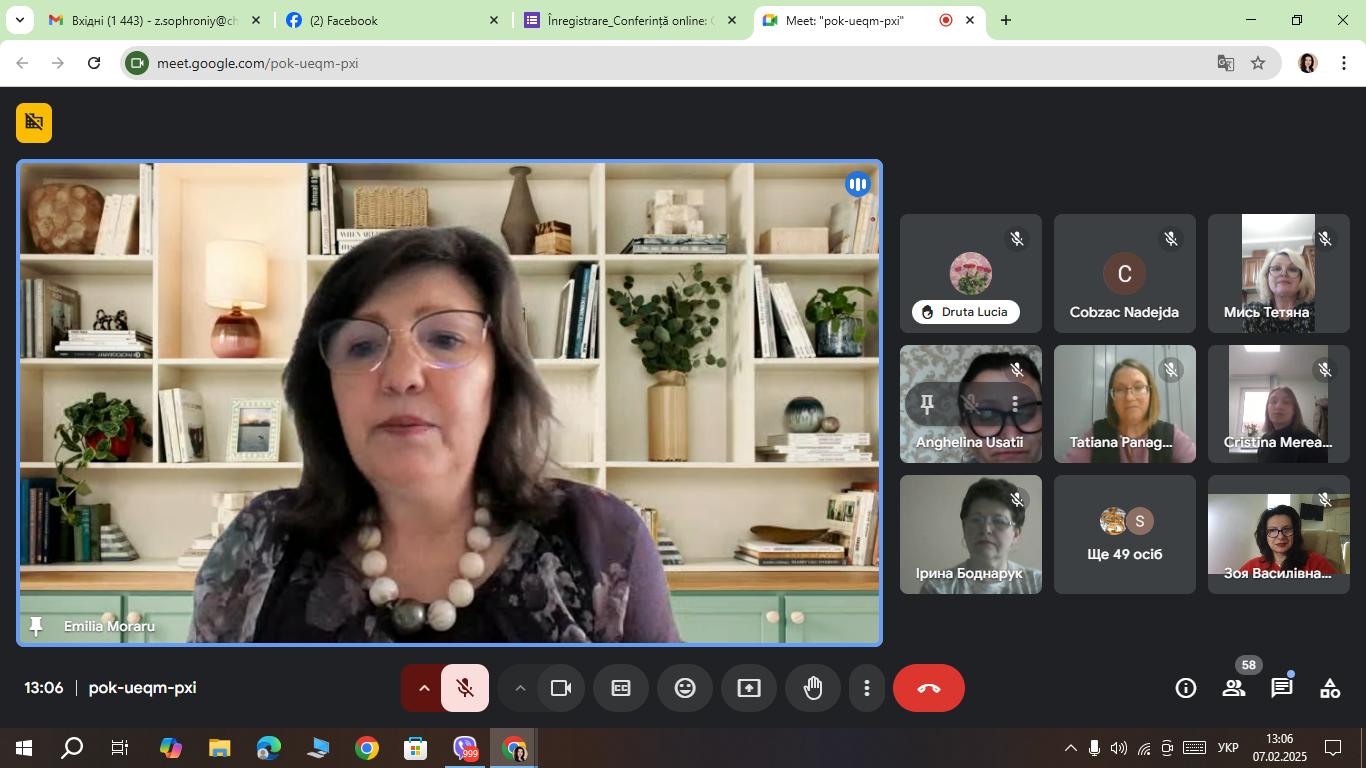
Task: Switch to the Facebook tab
Action: 392,20
